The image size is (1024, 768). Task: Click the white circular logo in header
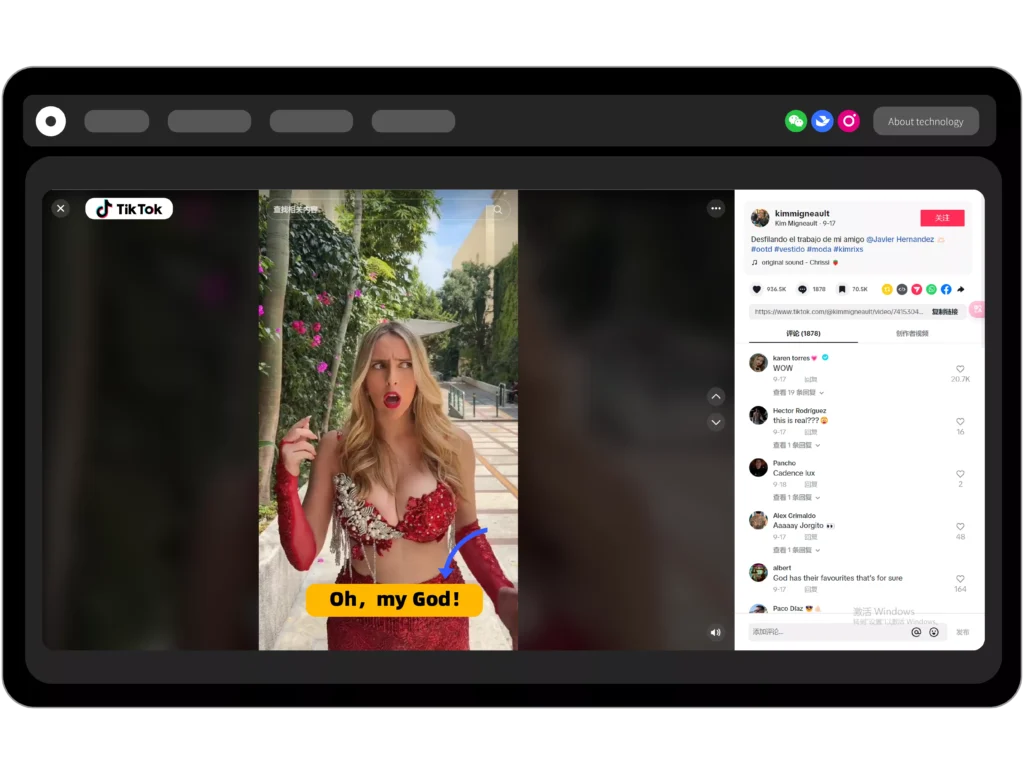click(x=51, y=121)
